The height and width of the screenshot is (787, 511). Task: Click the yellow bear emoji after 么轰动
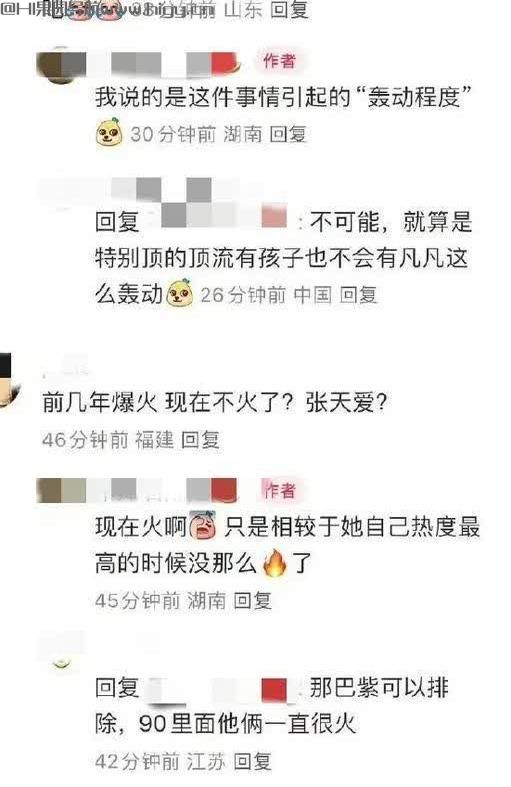(179, 293)
